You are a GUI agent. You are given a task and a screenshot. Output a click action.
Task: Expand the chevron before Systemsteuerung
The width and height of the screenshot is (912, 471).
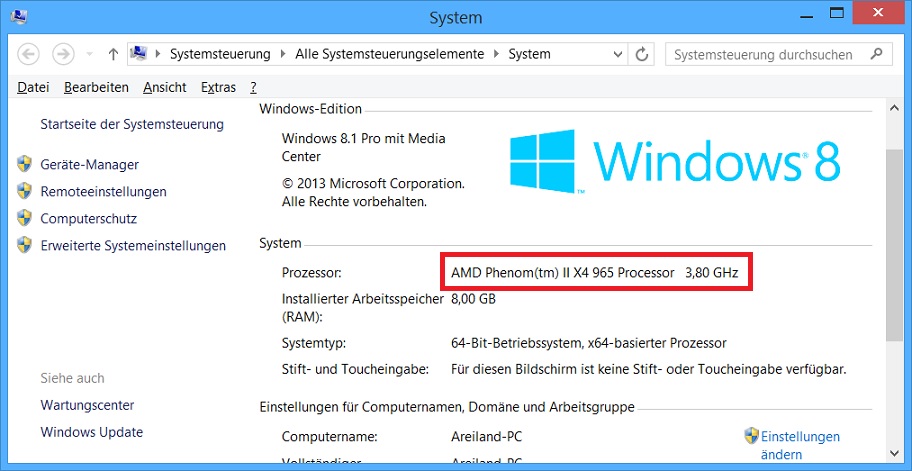click(x=158, y=55)
